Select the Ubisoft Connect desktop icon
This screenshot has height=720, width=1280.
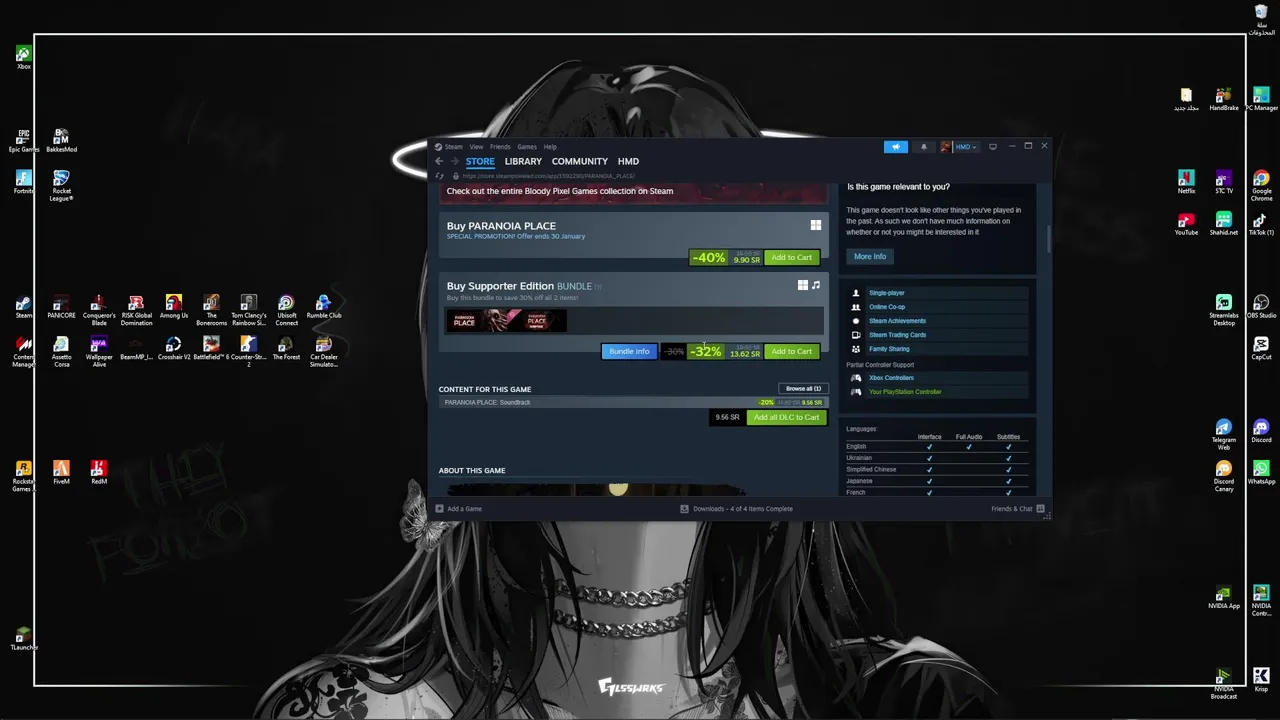coord(286,310)
